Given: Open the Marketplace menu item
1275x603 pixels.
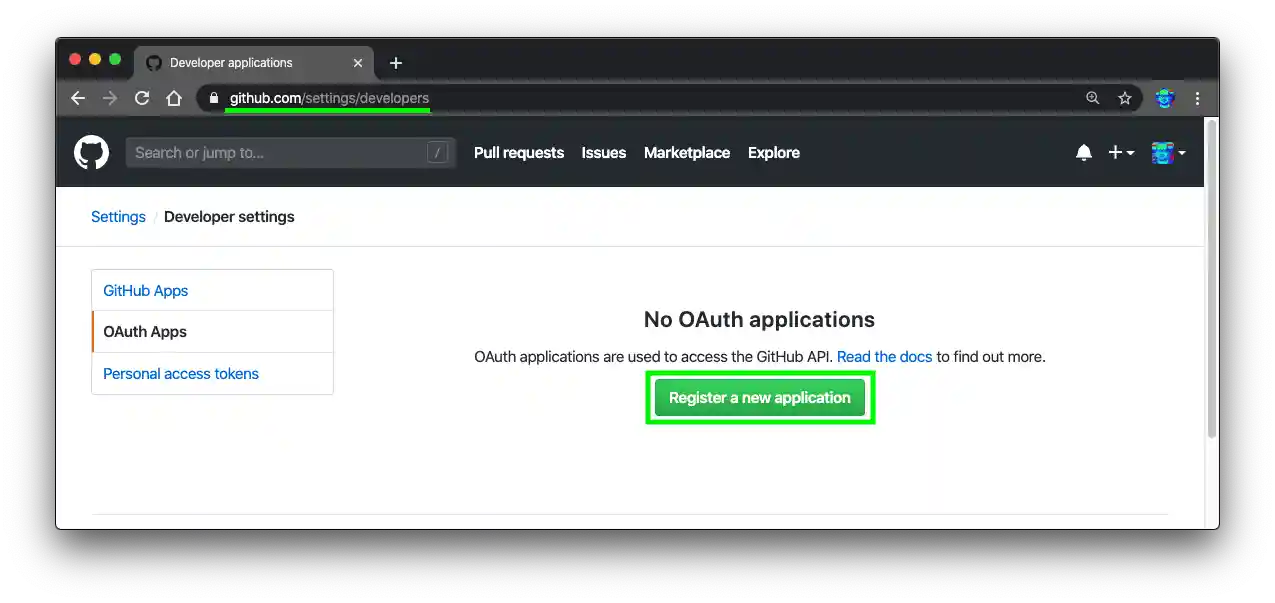Looking at the screenshot, I should (687, 152).
